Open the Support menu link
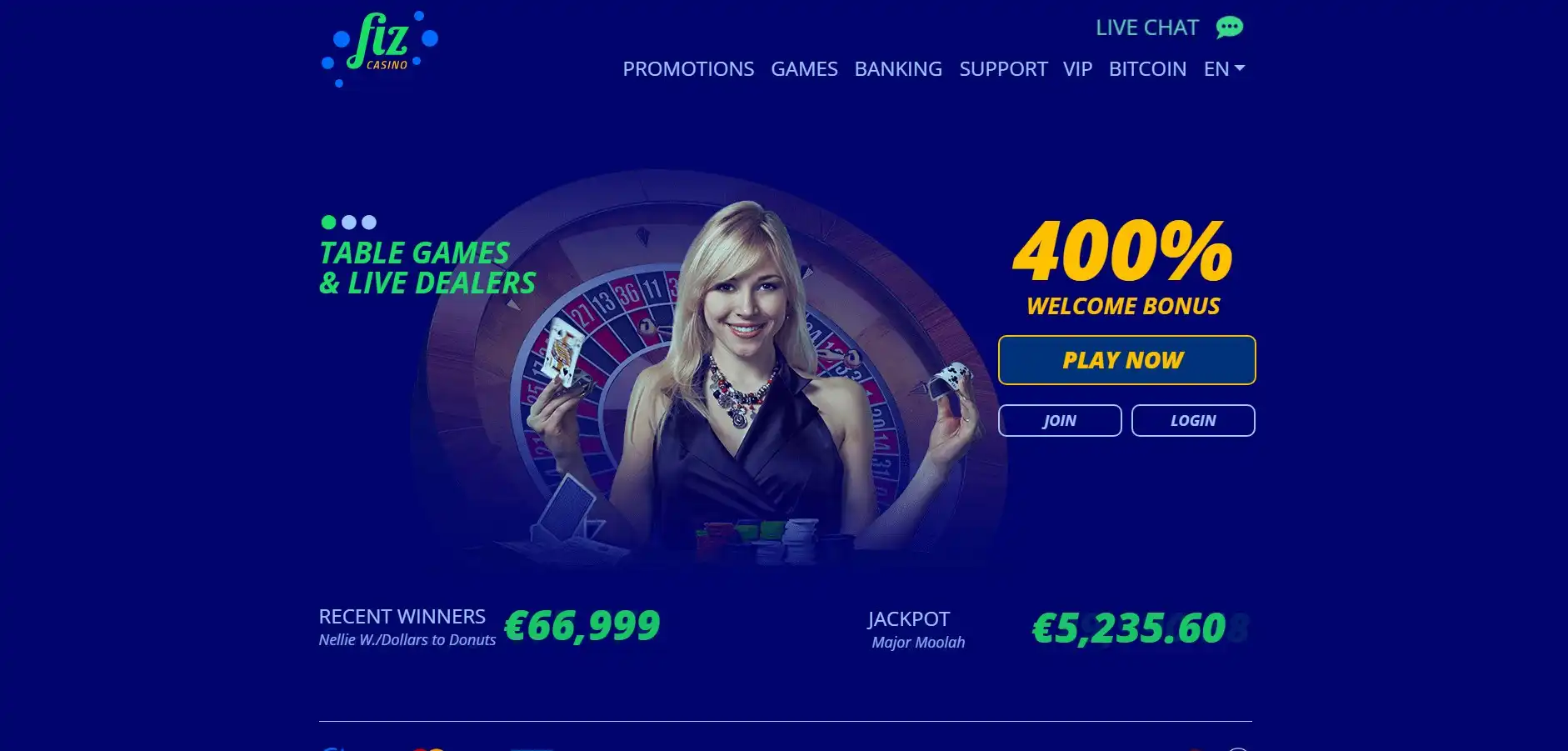 [1003, 69]
